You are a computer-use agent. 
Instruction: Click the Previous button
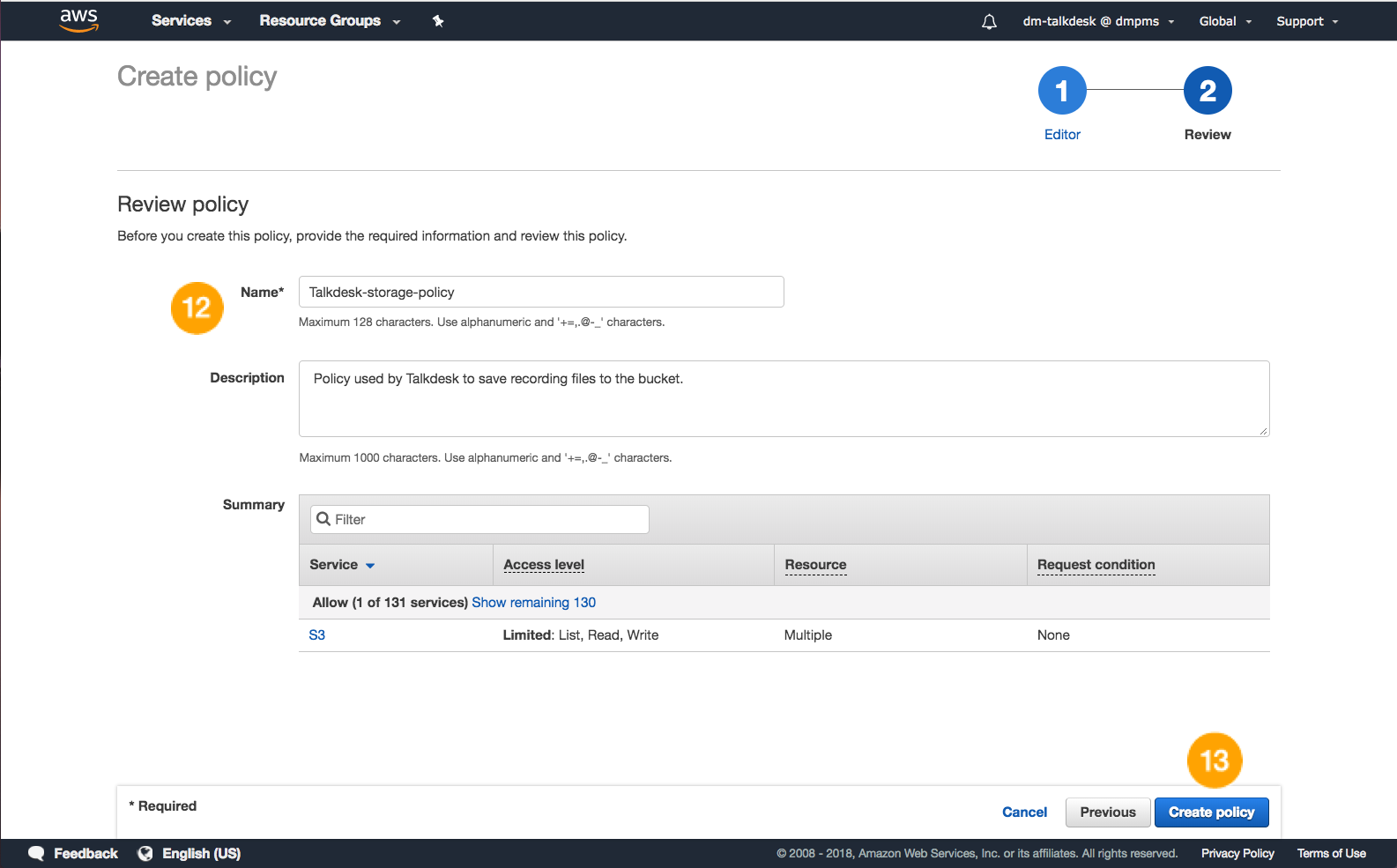click(1108, 812)
